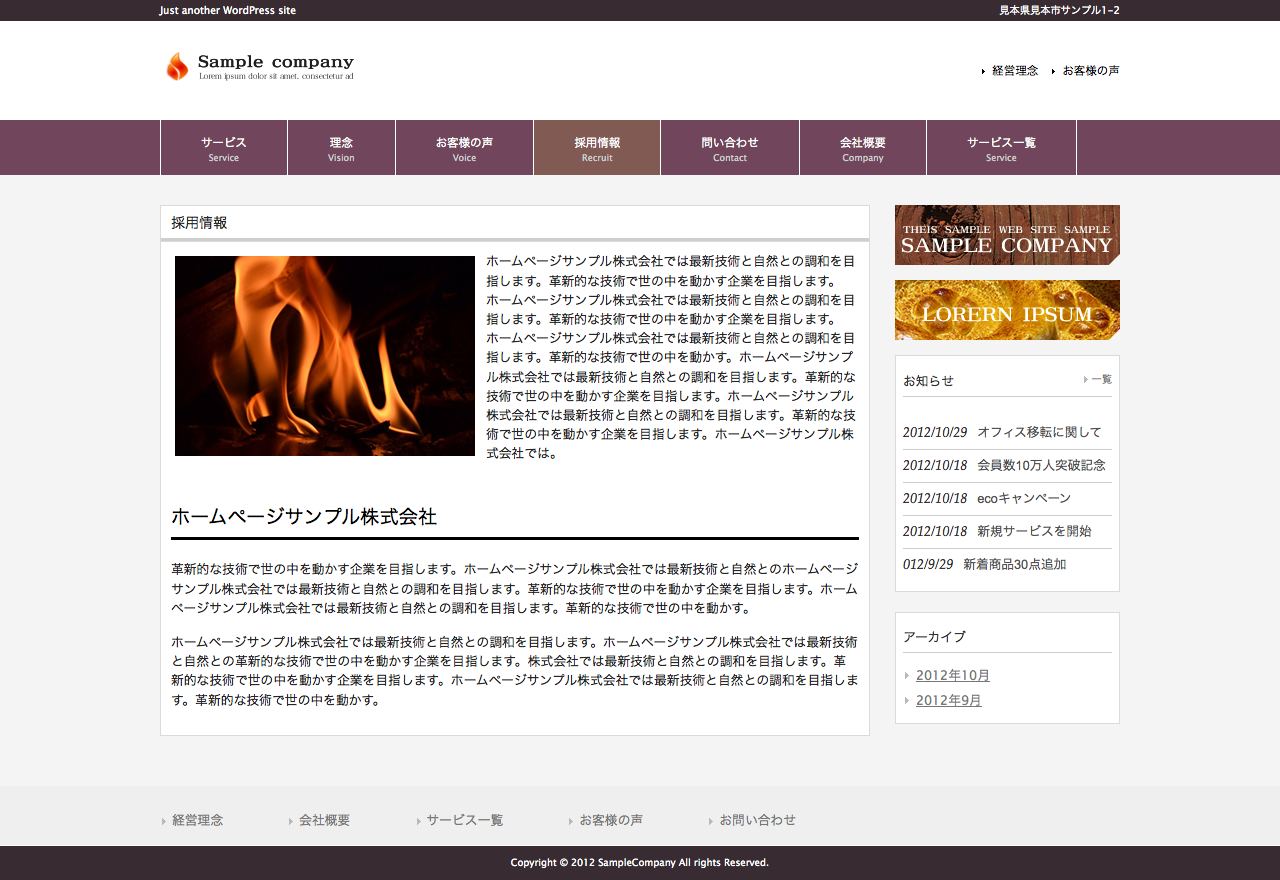Click 会社概要 link in footer

tap(324, 820)
